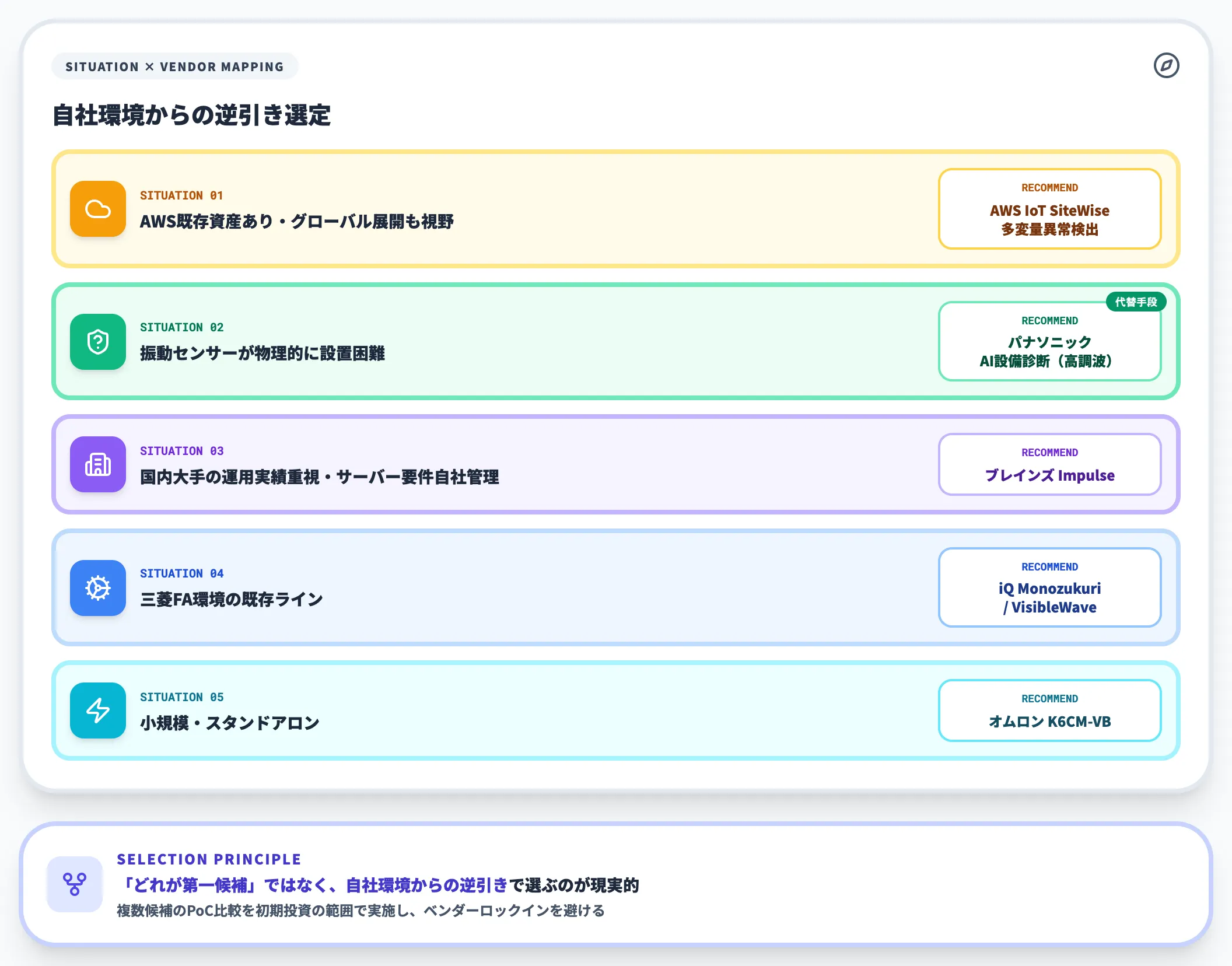The height and width of the screenshot is (966, 1232).
Task: Click the heading 自社環境からの逆引き選定
Action: (191, 115)
